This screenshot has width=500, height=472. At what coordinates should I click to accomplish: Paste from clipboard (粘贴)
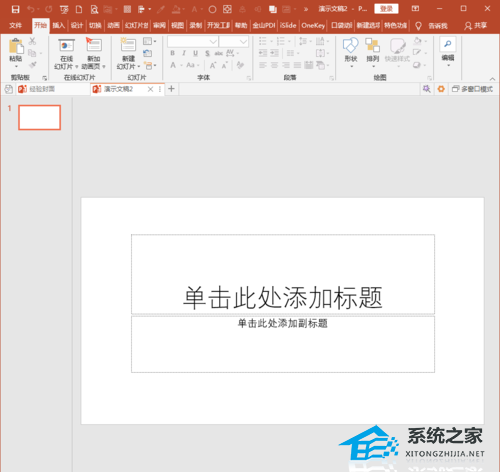(x=16, y=52)
